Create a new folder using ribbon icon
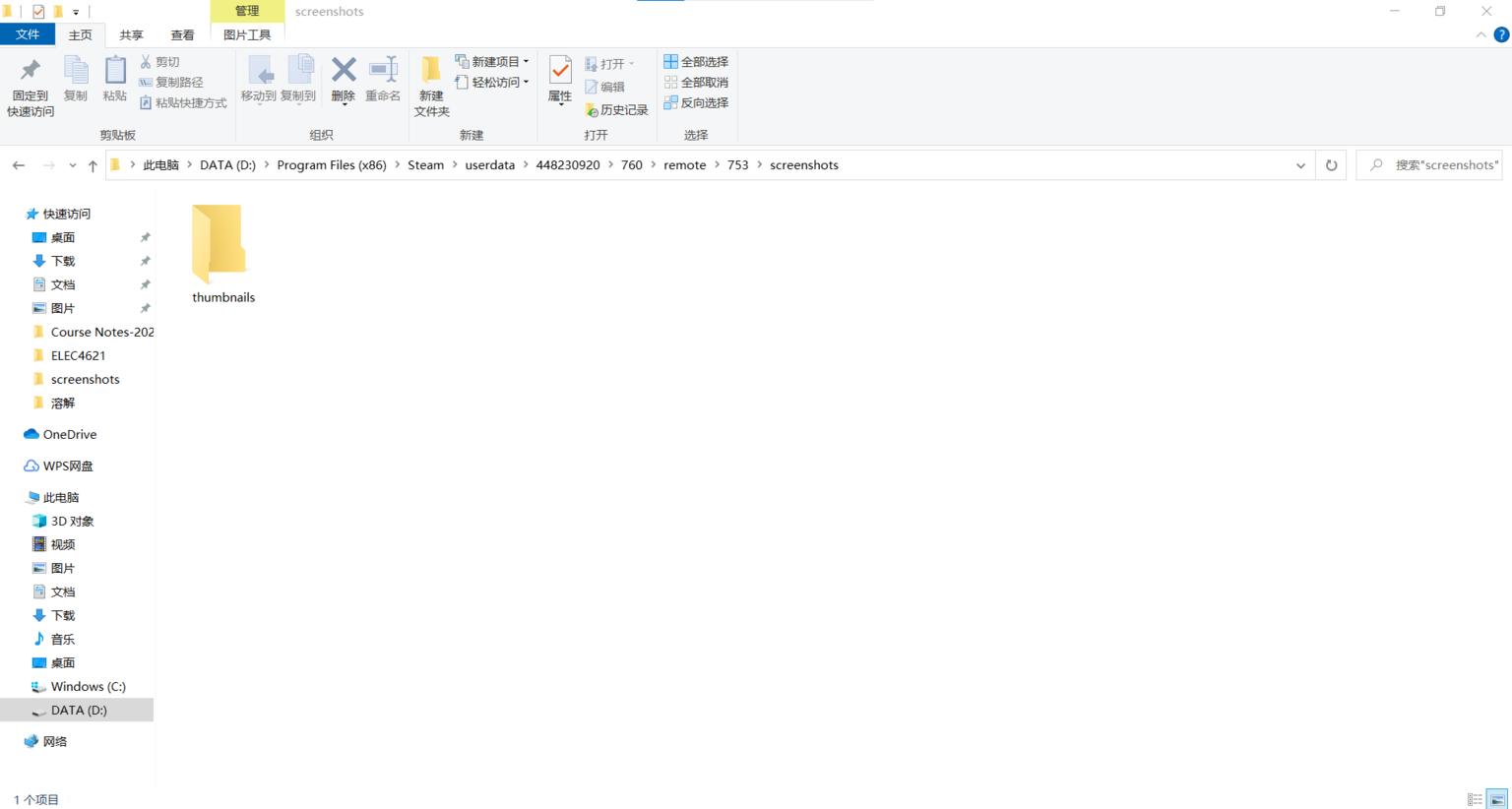 (431, 86)
